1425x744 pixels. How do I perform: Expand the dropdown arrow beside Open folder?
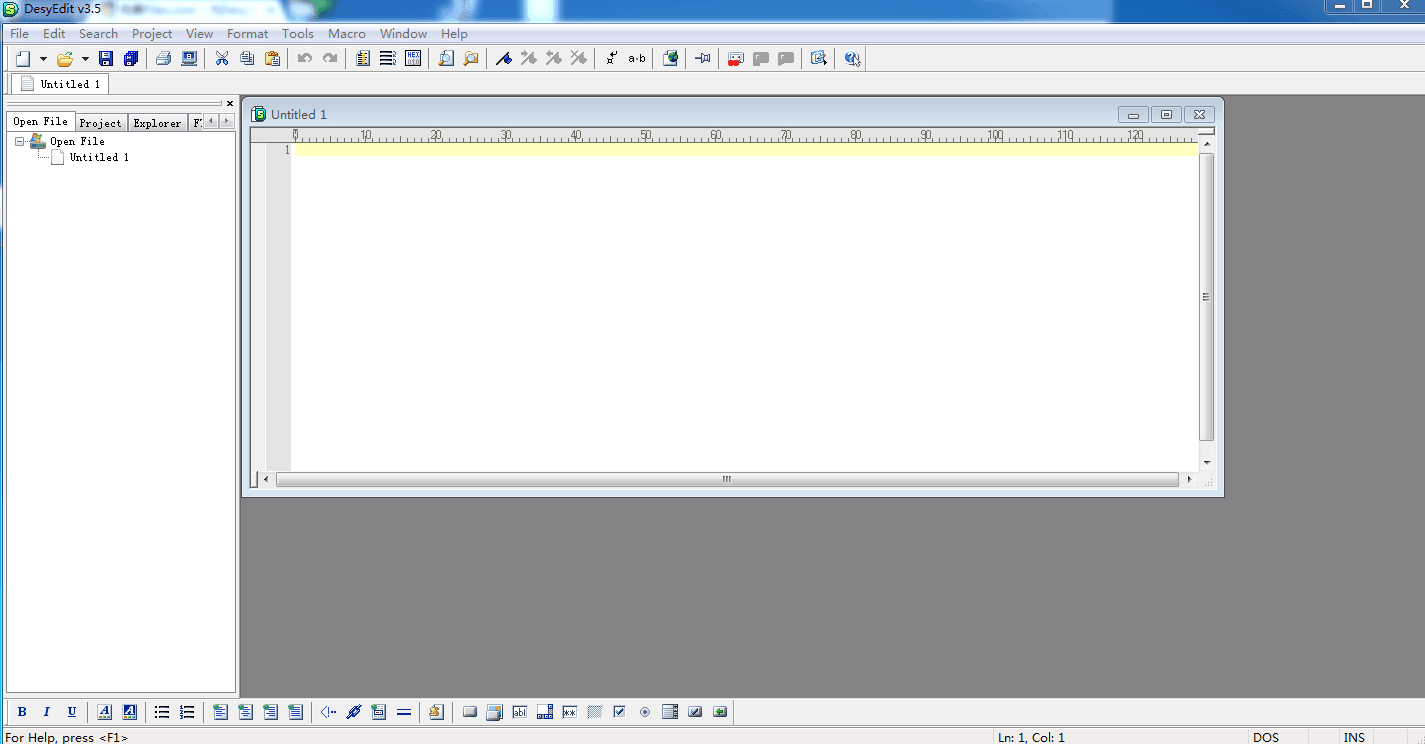coord(85,59)
